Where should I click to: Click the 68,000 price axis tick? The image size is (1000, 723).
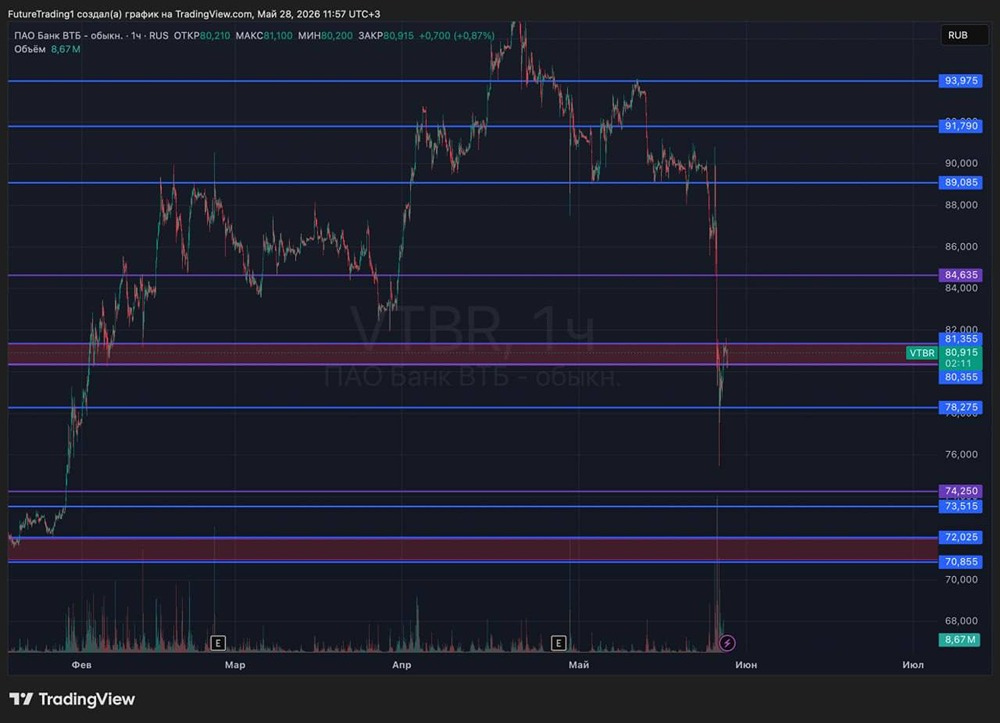961,620
